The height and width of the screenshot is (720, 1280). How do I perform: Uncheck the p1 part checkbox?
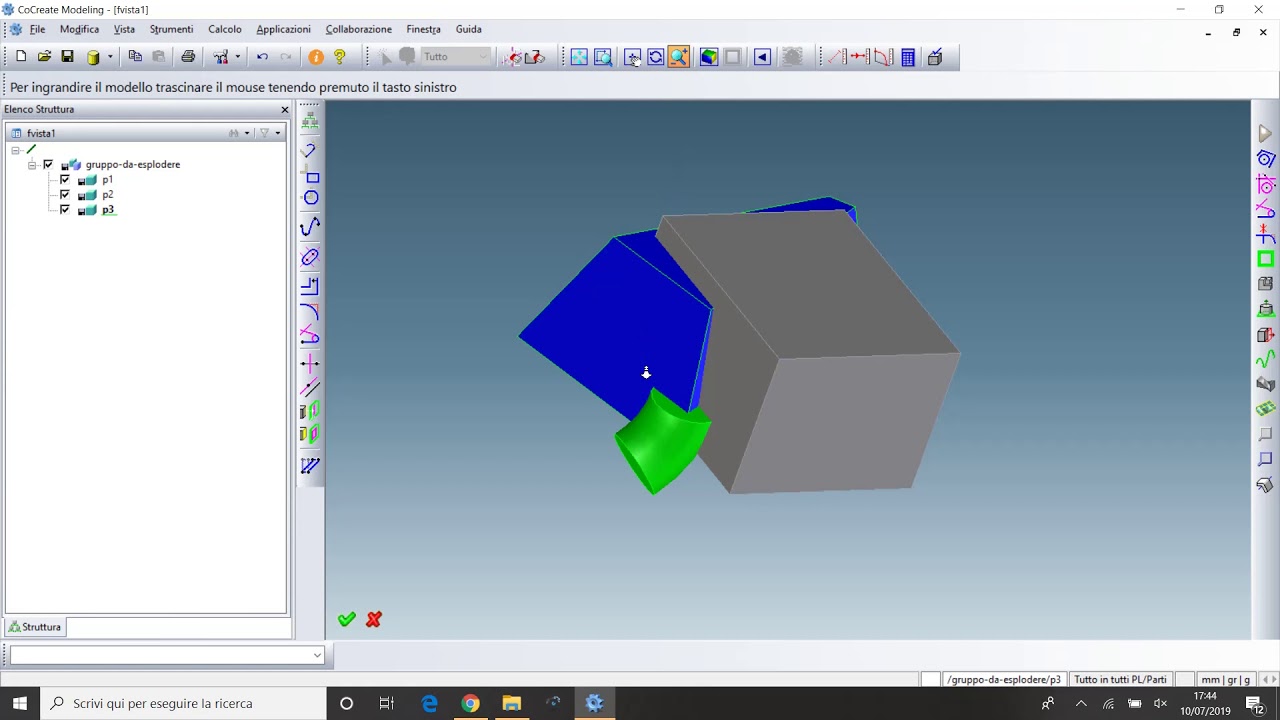tap(65, 180)
